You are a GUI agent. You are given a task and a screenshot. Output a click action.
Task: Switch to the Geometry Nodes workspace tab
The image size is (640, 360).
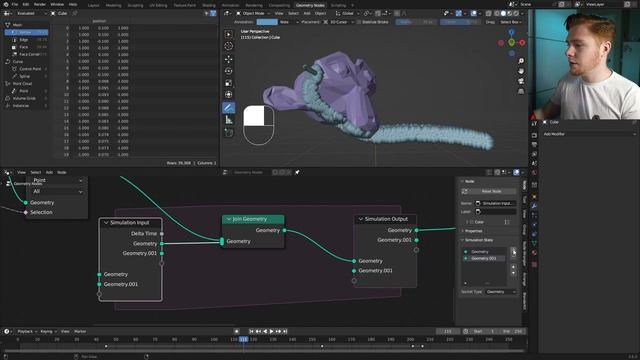pyautogui.click(x=310, y=5)
